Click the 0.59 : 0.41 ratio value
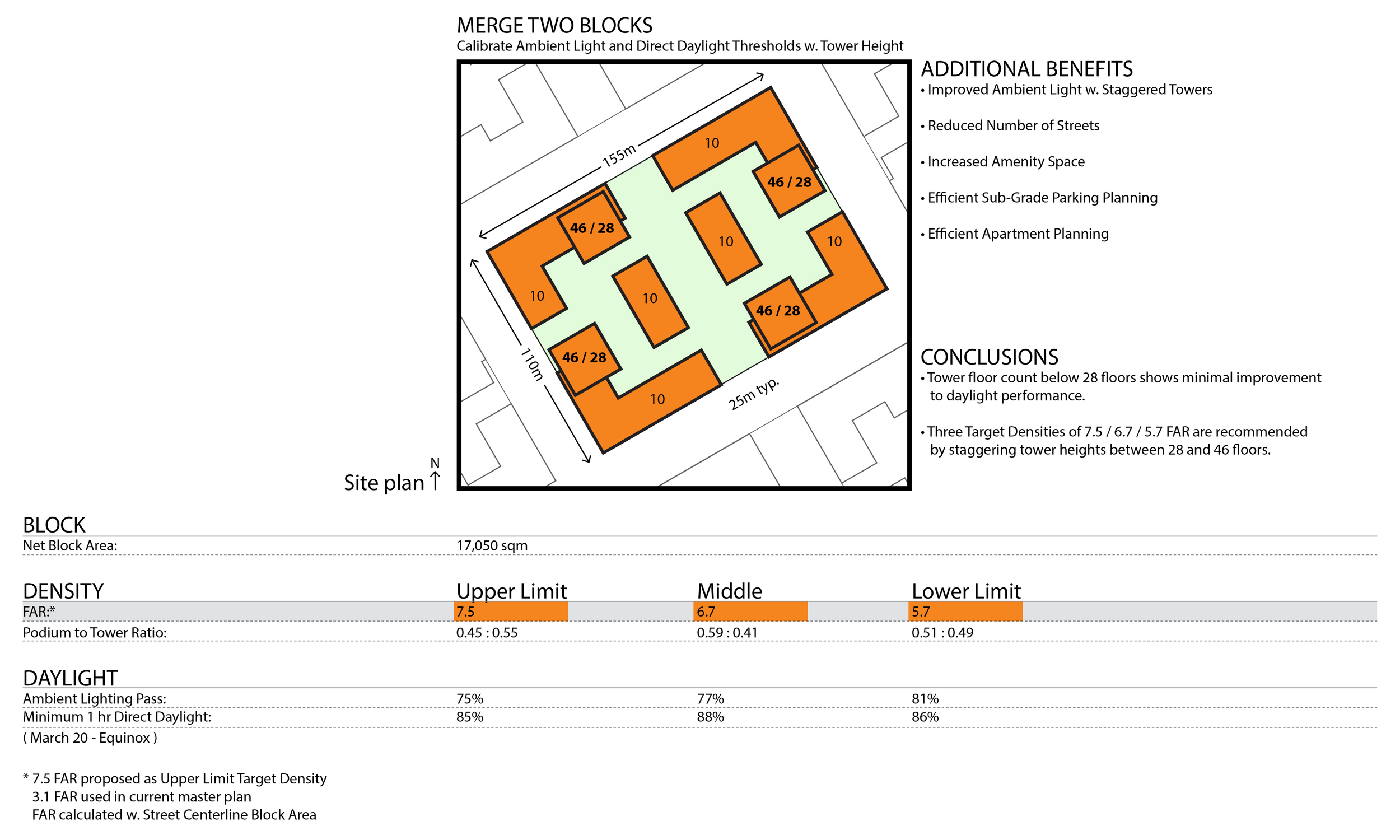Image resolution: width=1400 pixels, height=840 pixels. click(x=727, y=633)
